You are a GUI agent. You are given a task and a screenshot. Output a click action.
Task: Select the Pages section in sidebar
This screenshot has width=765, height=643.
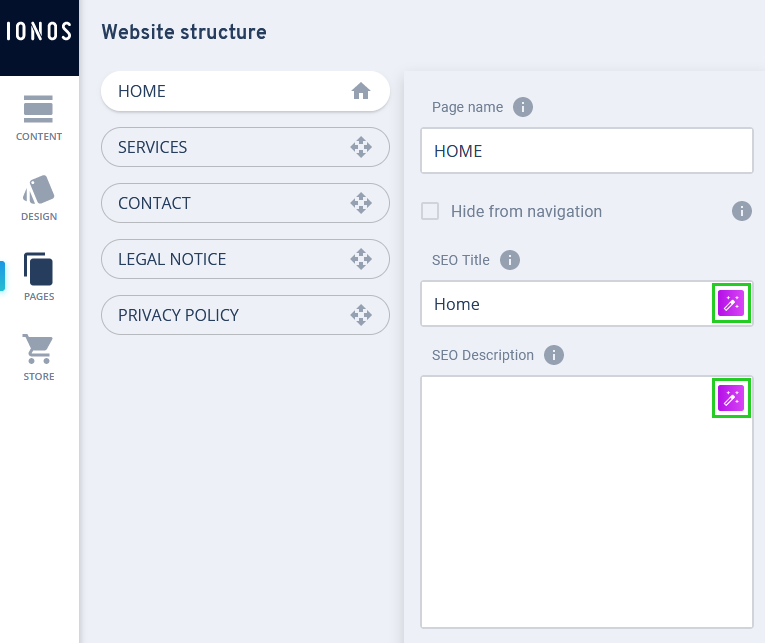coord(39,278)
